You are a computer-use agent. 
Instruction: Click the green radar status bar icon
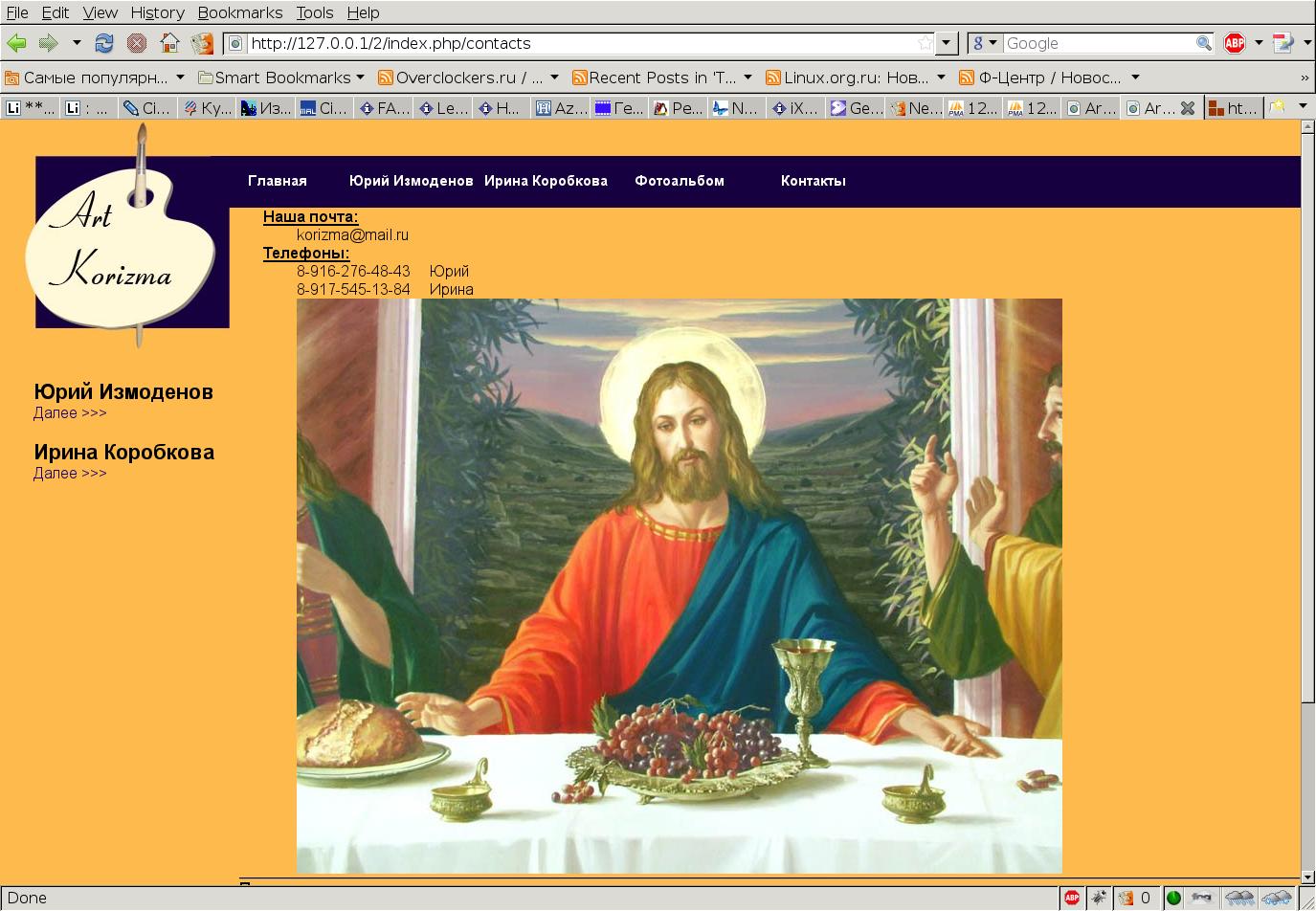(1173, 898)
